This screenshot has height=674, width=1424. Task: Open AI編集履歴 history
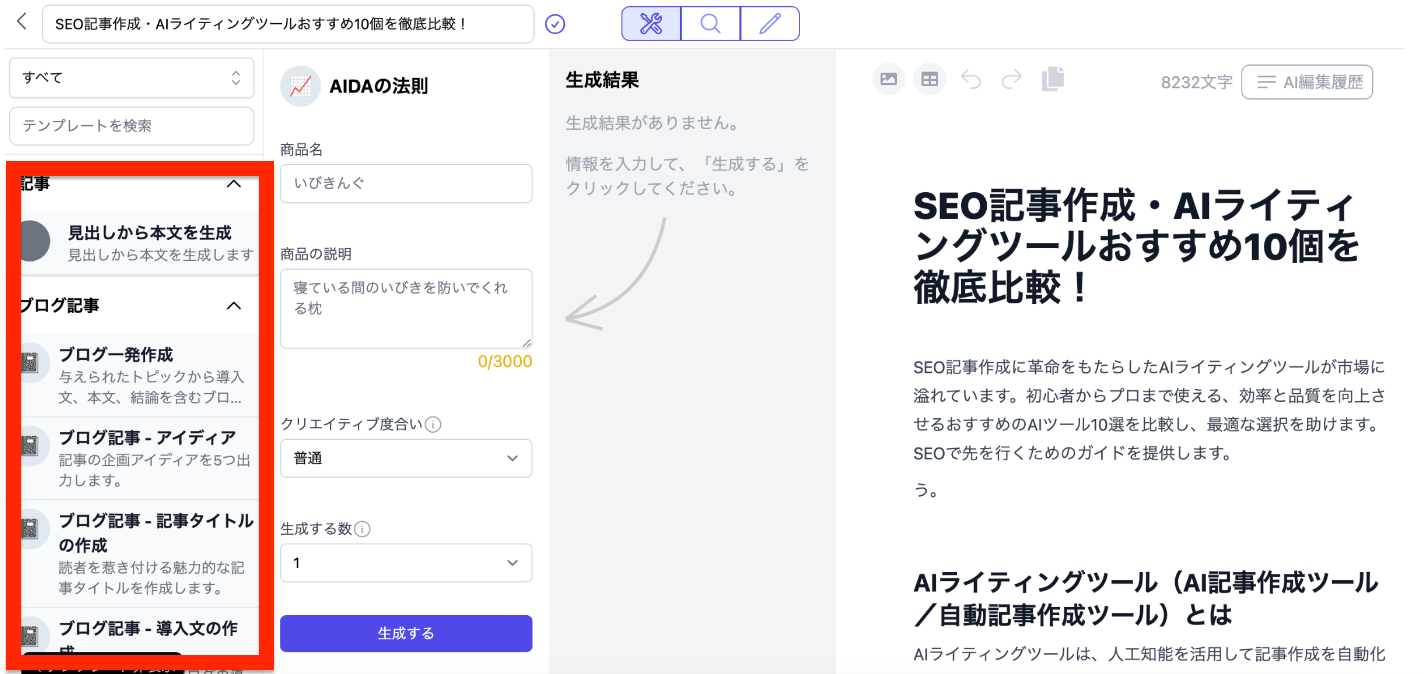pos(1307,82)
